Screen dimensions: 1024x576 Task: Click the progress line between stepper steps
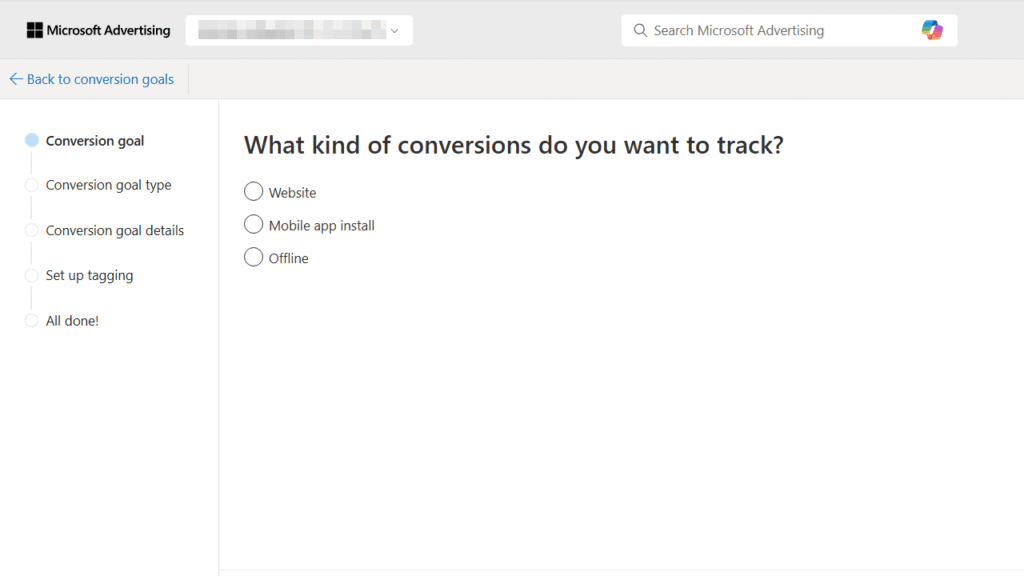pyautogui.click(x=31, y=163)
